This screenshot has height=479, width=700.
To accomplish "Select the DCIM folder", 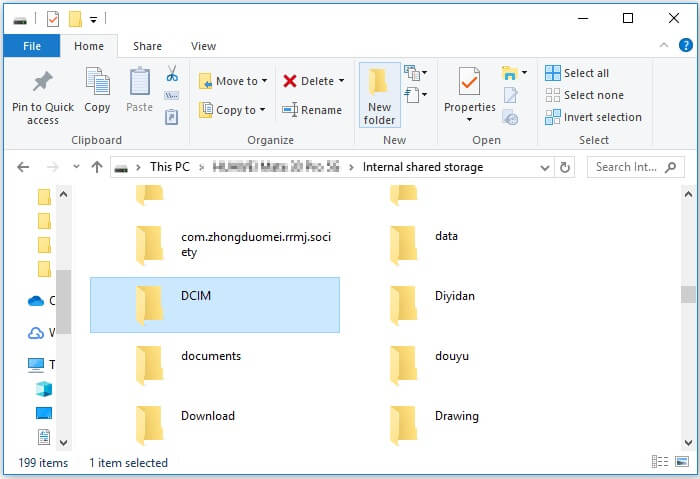I will [215, 305].
